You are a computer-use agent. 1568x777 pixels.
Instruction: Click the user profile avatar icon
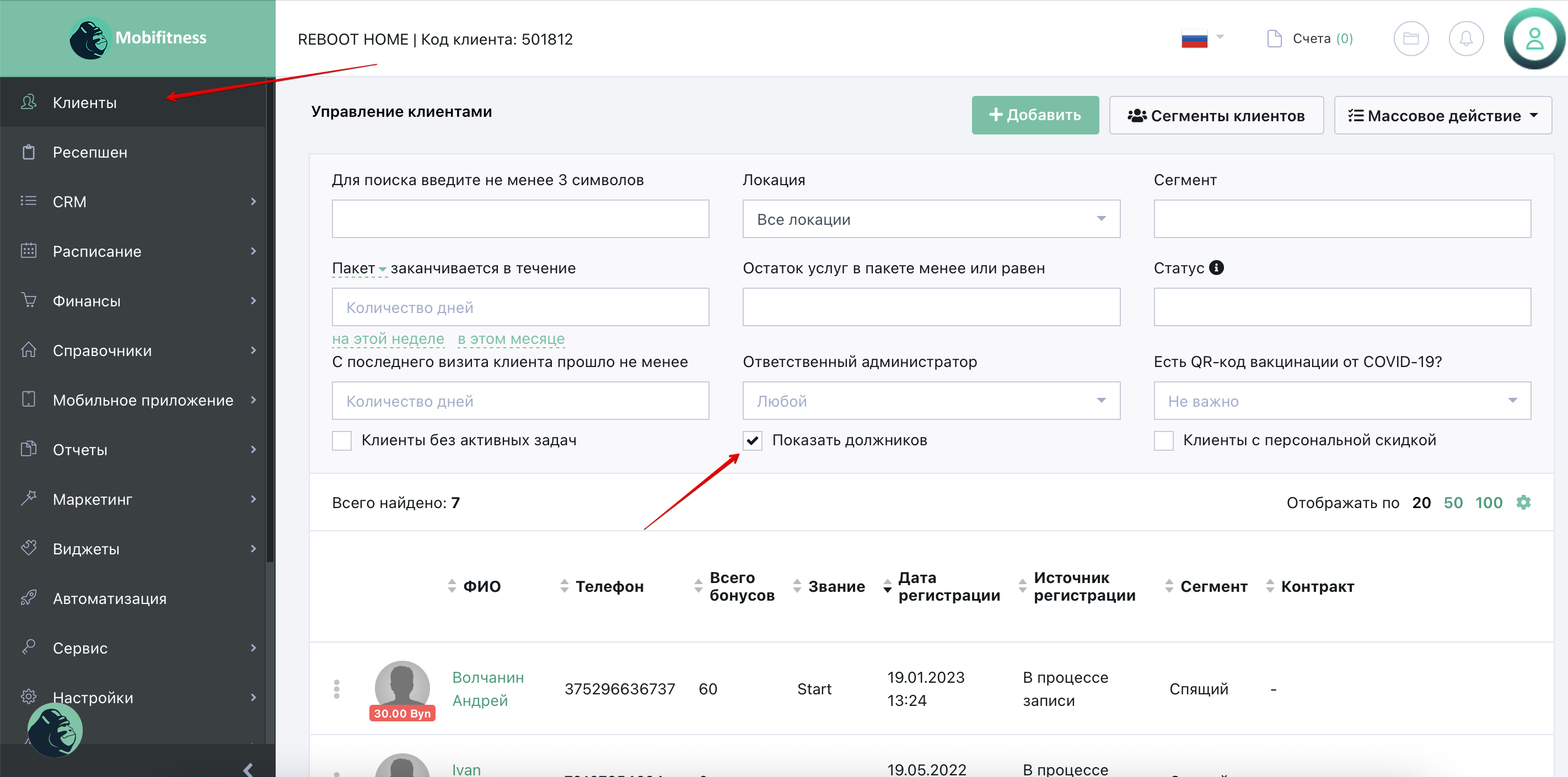[x=1534, y=39]
